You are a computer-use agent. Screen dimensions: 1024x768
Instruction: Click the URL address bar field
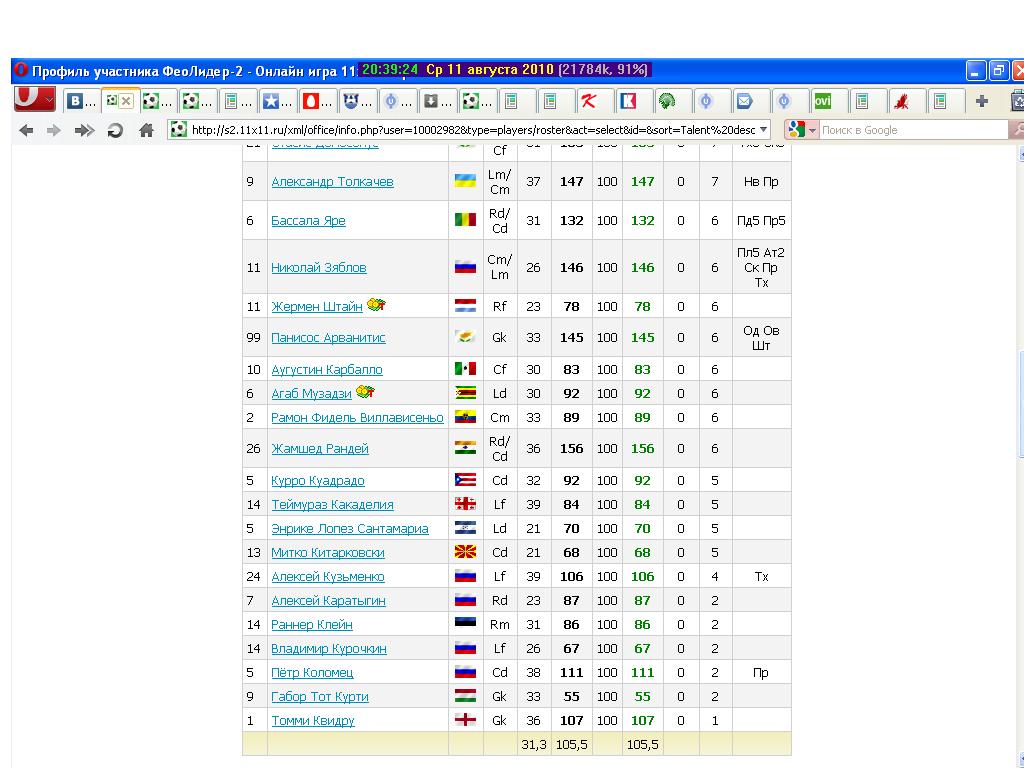[x=470, y=130]
